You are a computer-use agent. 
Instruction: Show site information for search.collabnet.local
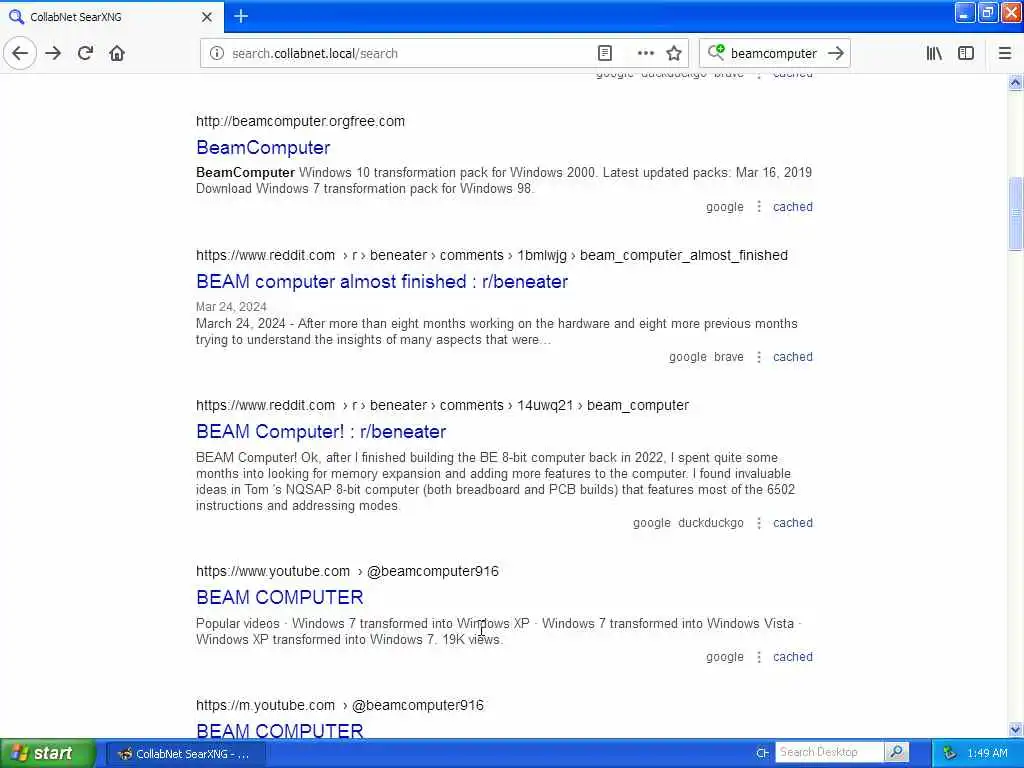tap(217, 53)
